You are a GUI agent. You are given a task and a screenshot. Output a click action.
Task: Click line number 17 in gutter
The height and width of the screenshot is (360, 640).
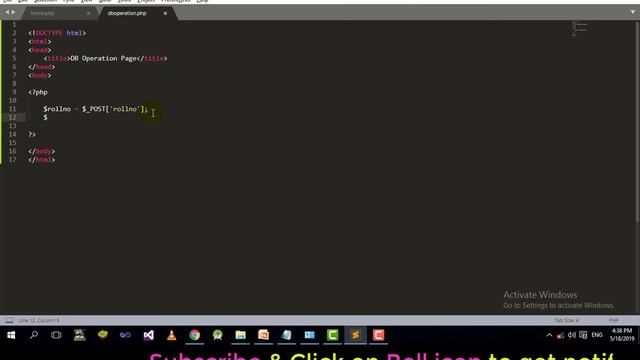pyautogui.click(x=13, y=160)
